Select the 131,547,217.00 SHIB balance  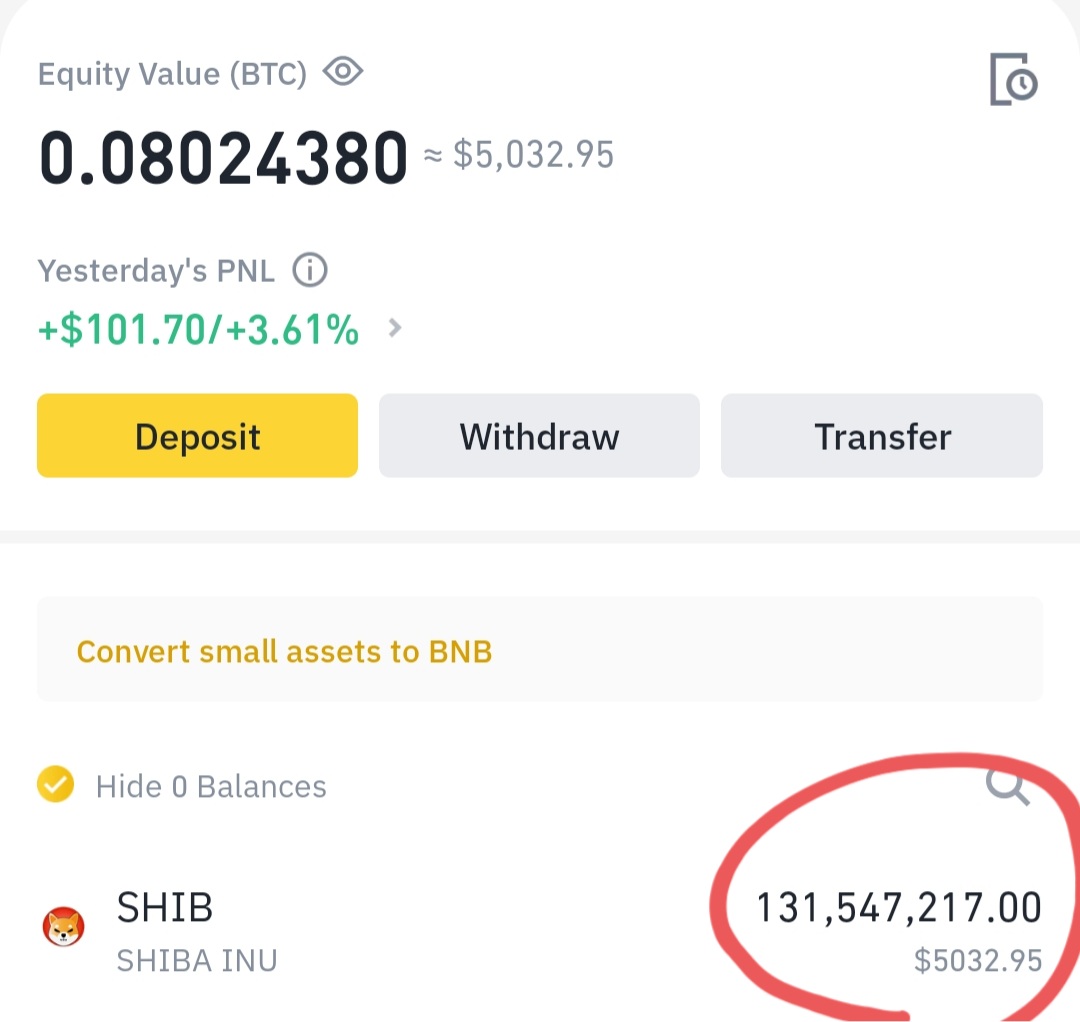point(899,908)
